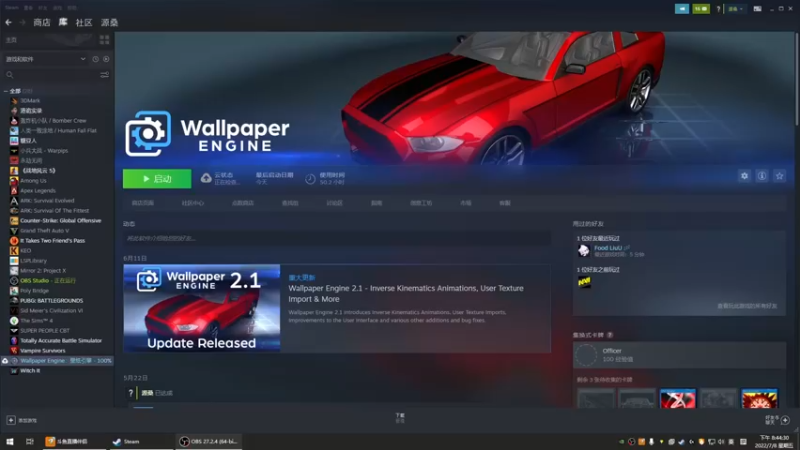Open the 'Officer' badge progress card
This screenshot has width=800, height=450.
pyautogui.click(x=679, y=355)
